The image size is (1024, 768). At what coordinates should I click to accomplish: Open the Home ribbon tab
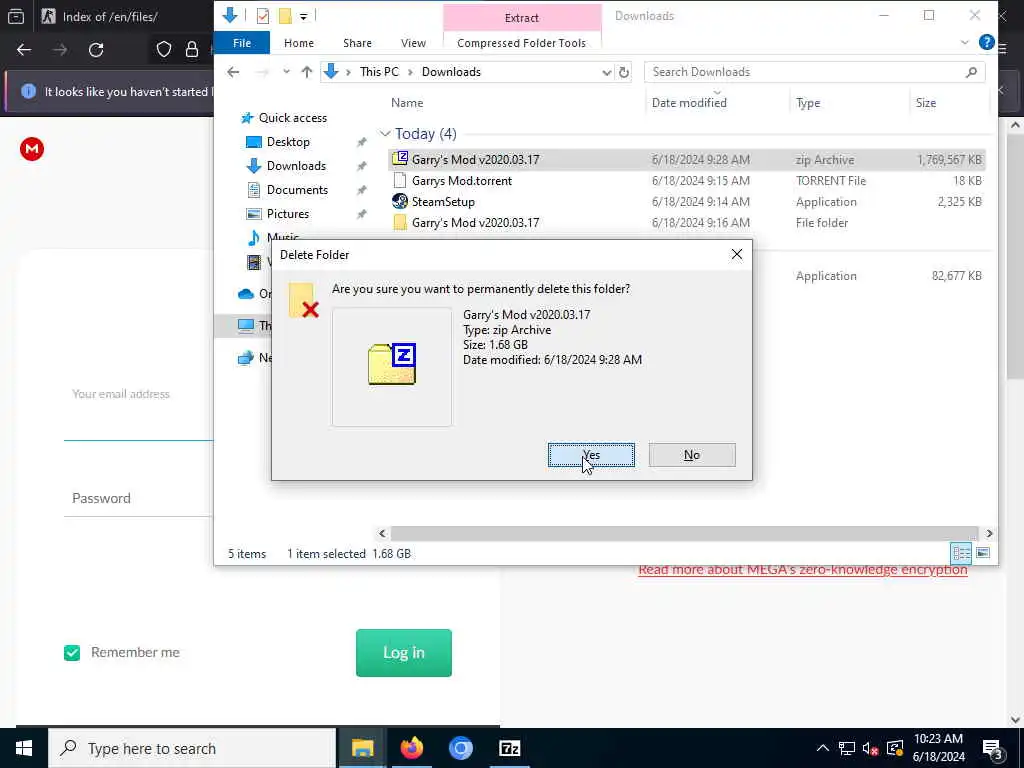pos(298,43)
